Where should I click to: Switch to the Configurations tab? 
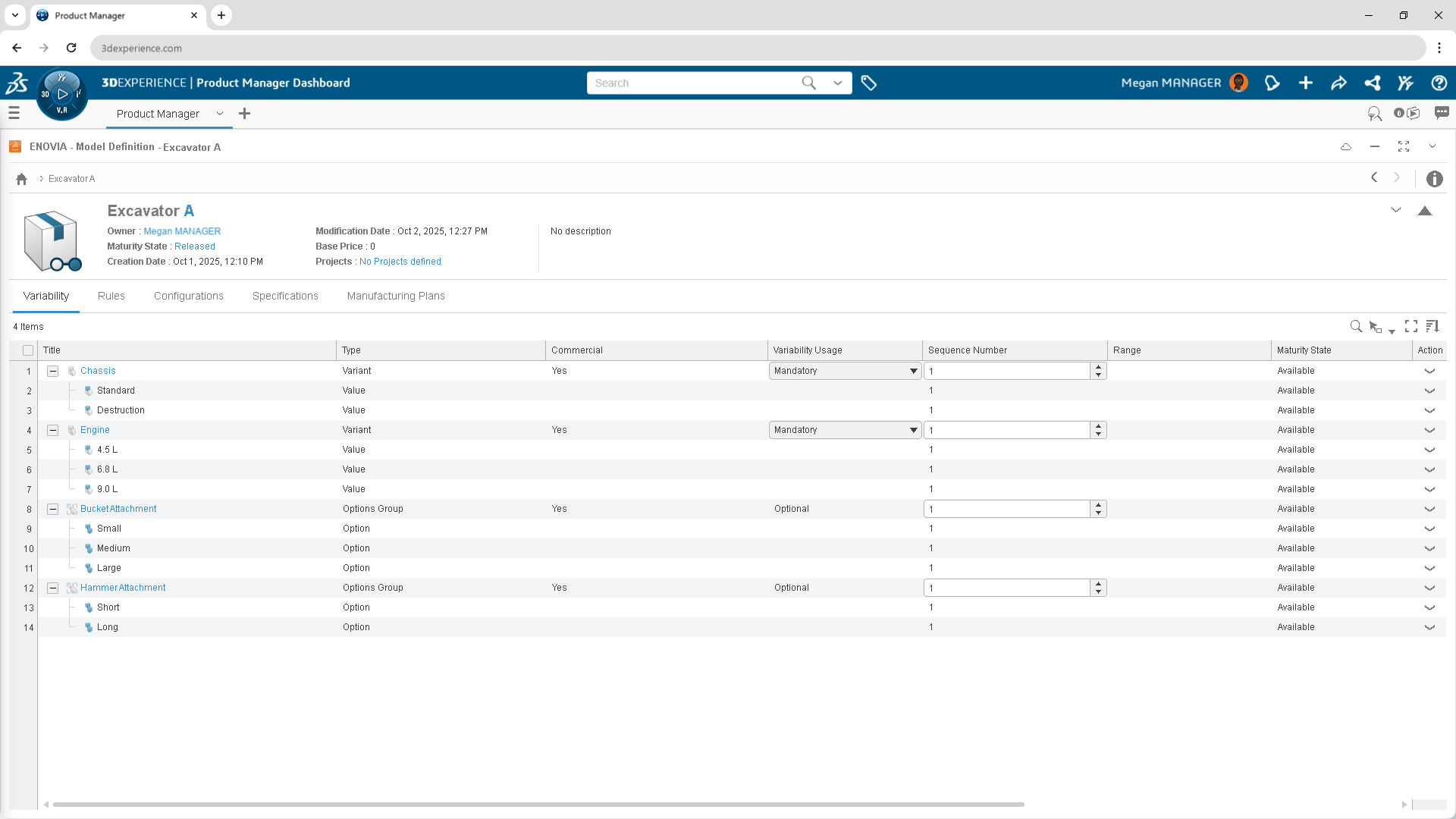tap(188, 296)
